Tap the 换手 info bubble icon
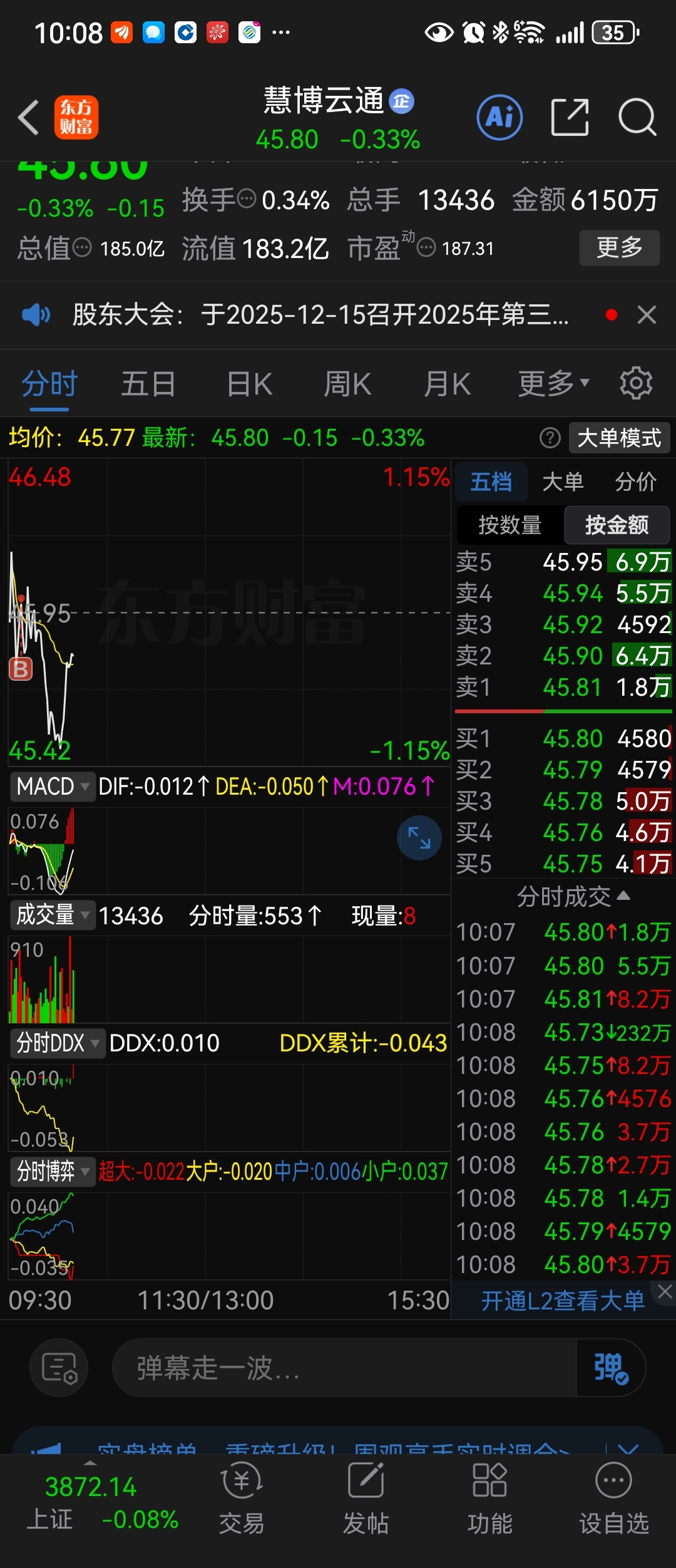Screen dimensions: 676x1568 coord(247,199)
